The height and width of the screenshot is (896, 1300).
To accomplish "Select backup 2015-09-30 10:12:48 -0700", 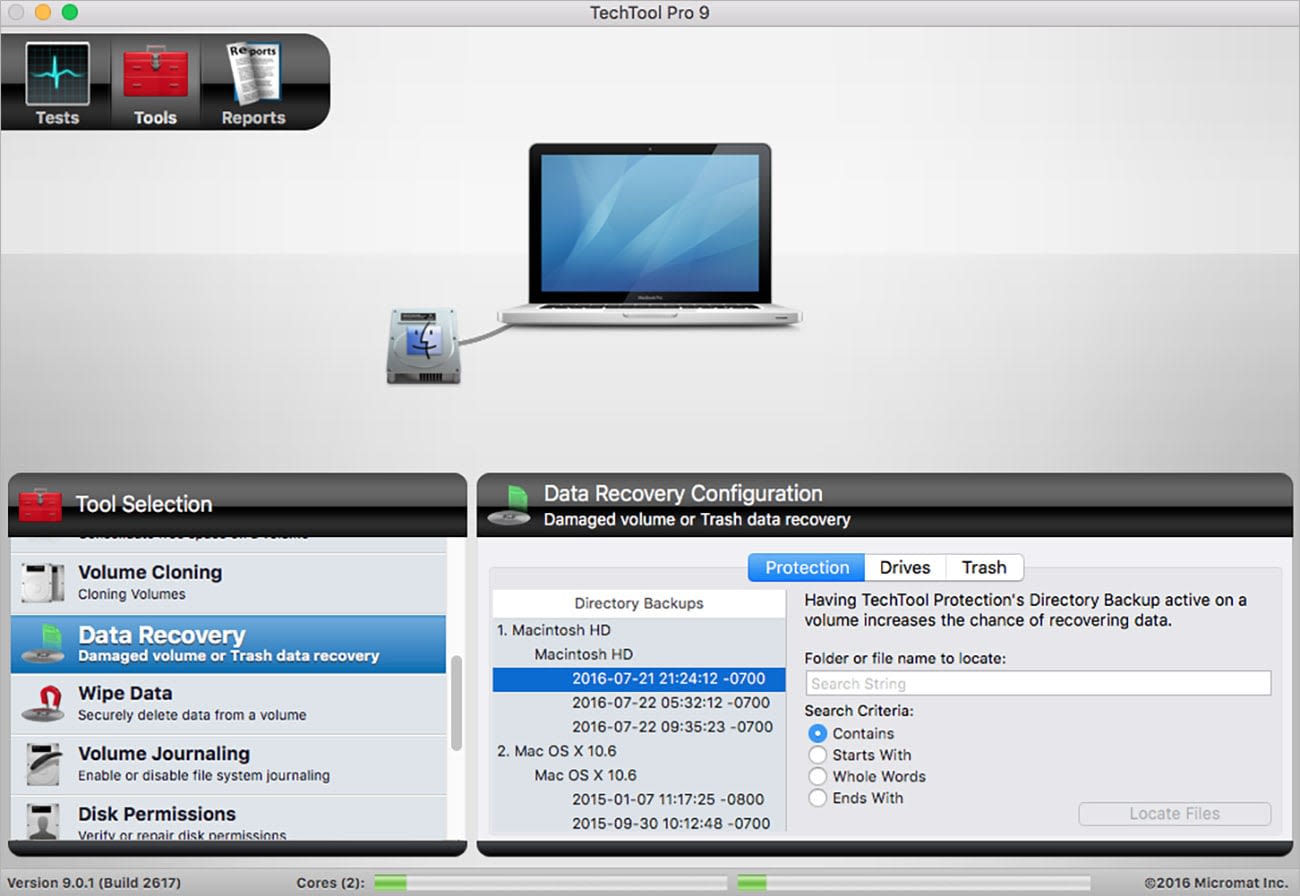I will pyautogui.click(x=639, y=822).
